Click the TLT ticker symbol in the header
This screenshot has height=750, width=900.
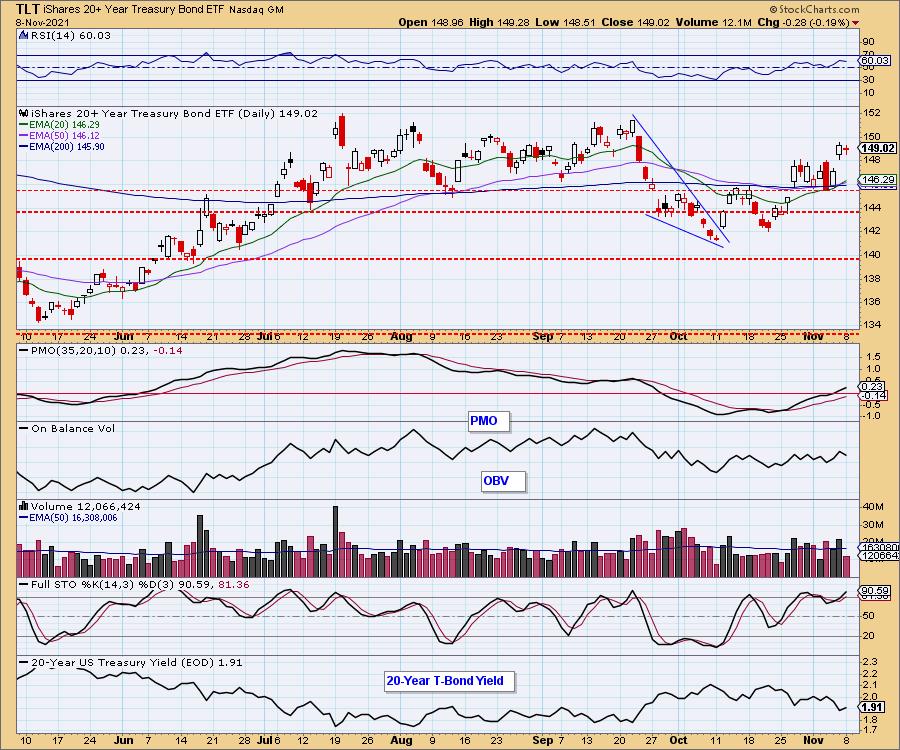(28, 9)
